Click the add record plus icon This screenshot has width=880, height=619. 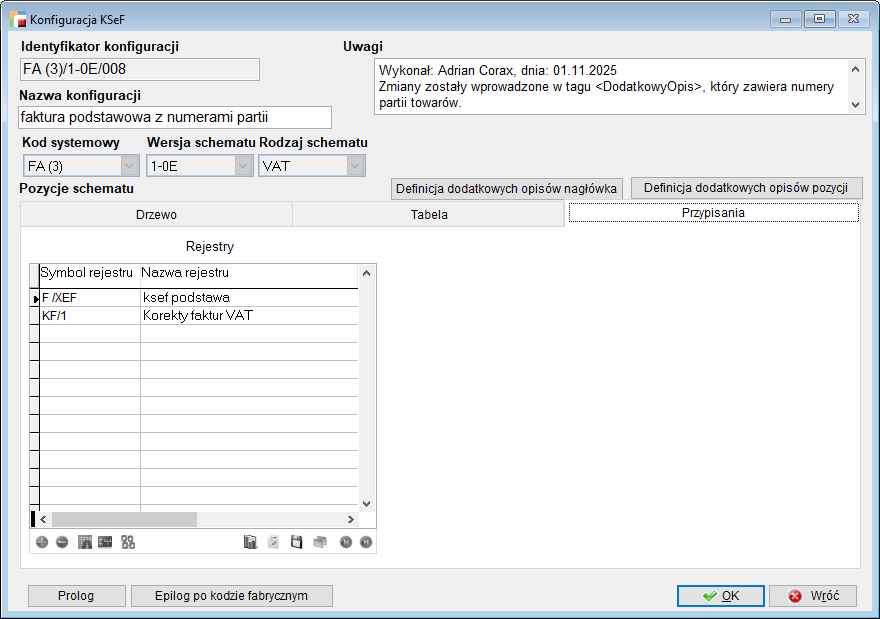(42, 542)
